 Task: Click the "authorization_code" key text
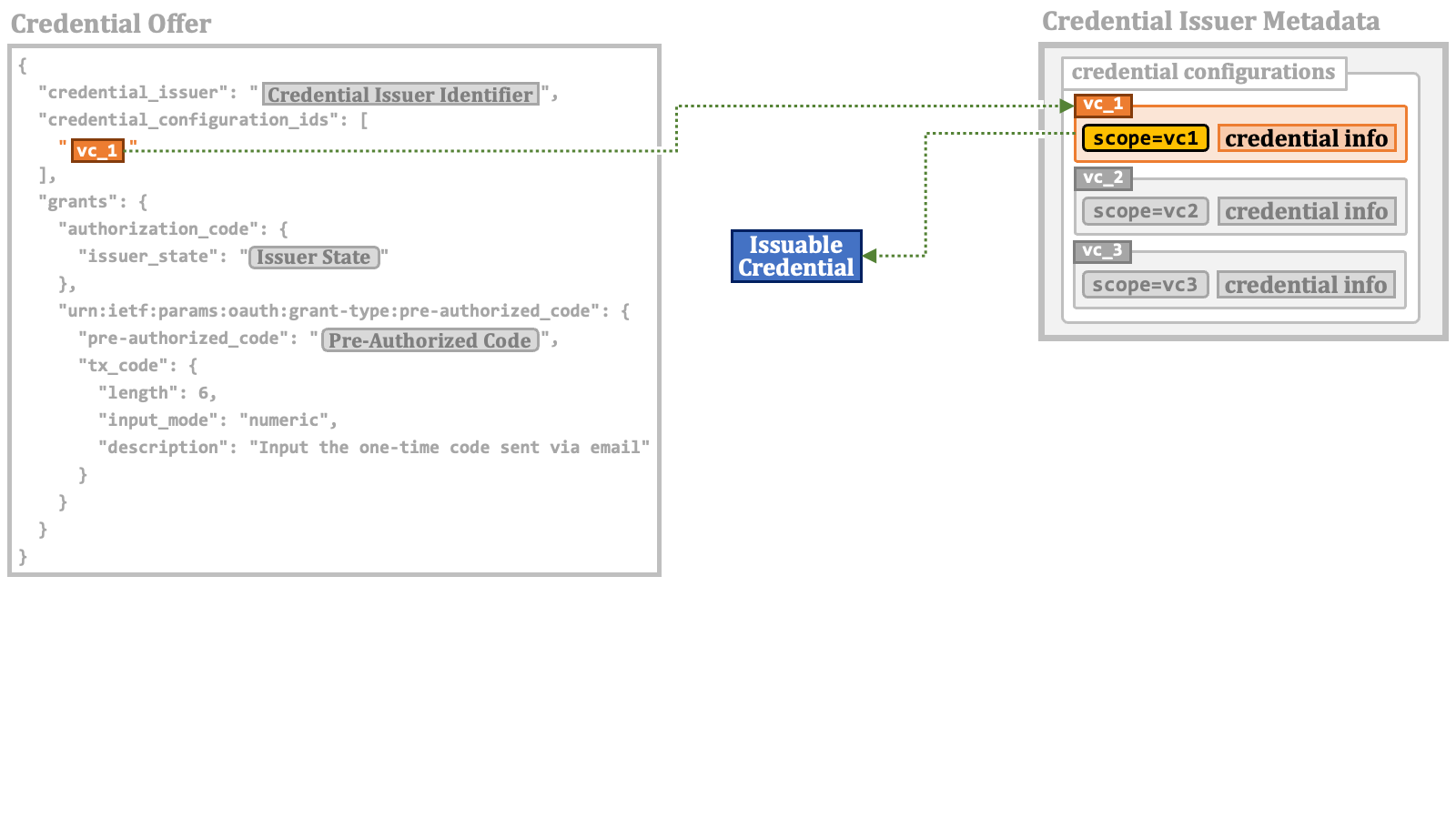pos(158,229)
